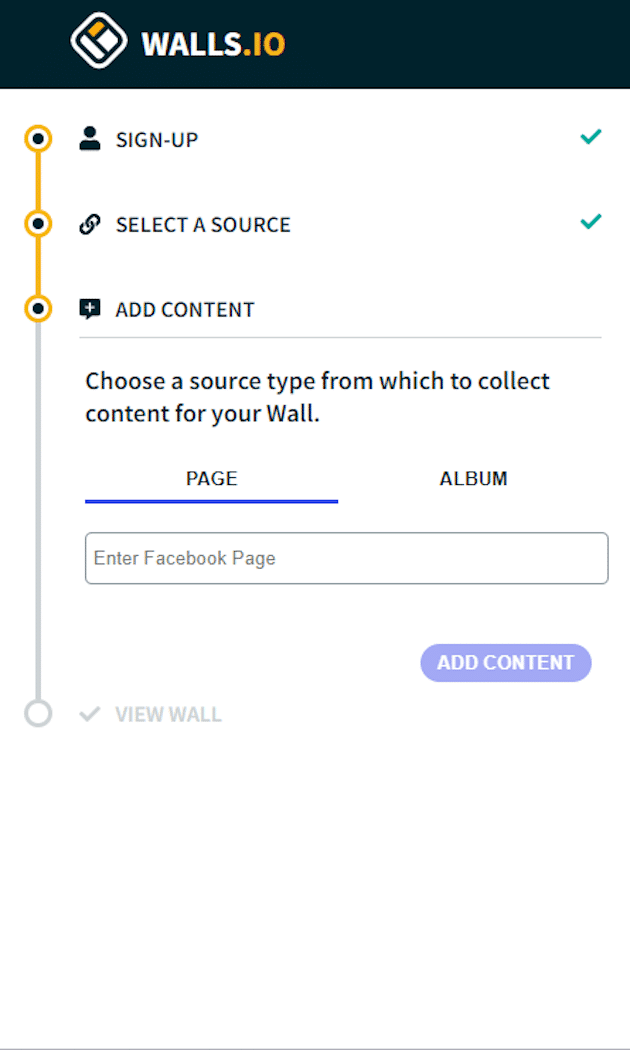Click the Sign-Up person icon
Image resolution: width=630 pixels, height=1050 pixels.
[x=90, y=139]
